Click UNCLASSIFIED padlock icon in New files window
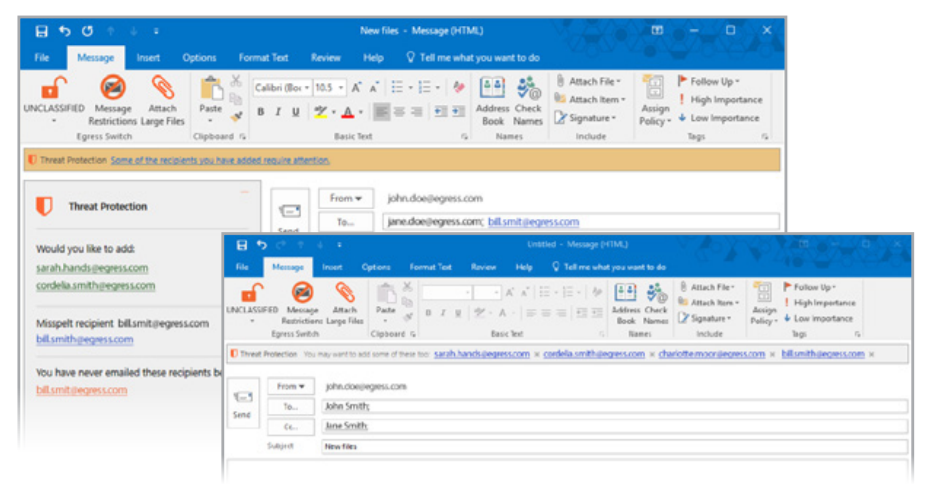The width and height of the screenshot is (930, 484). click(x=53, y=88)
